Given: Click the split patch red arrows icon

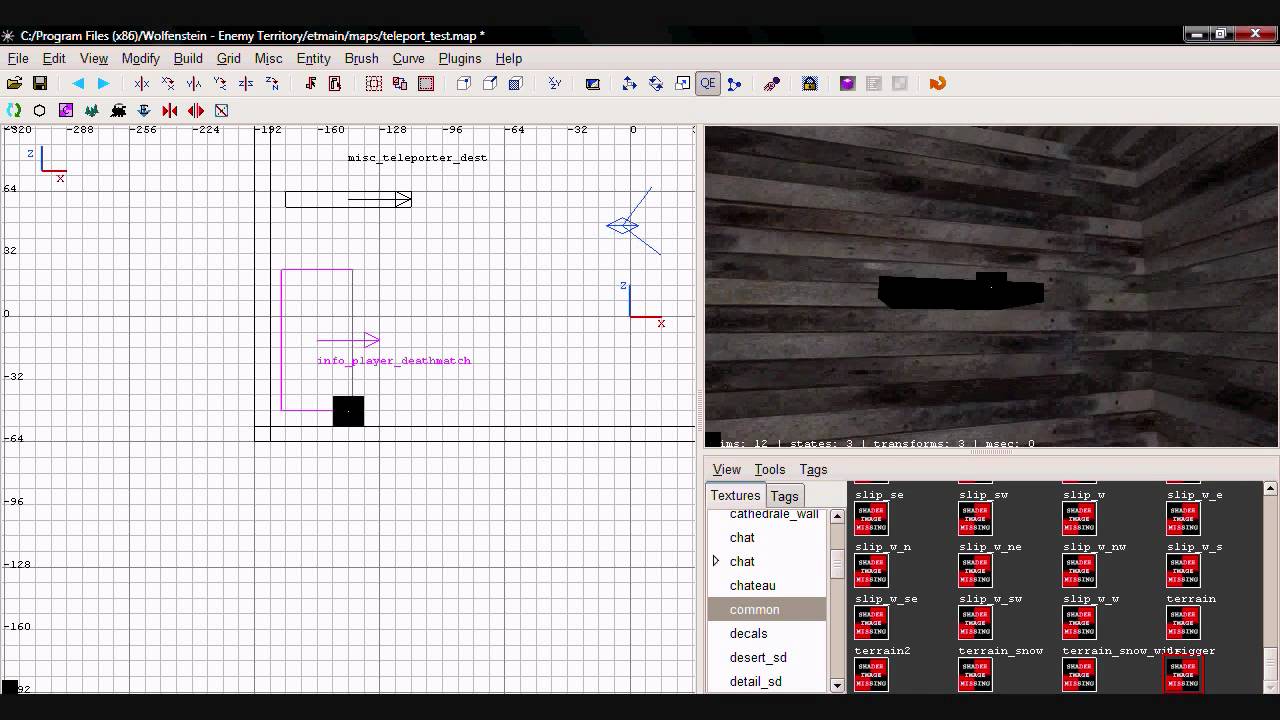Looking at the screenshot, I should point(196,110).
